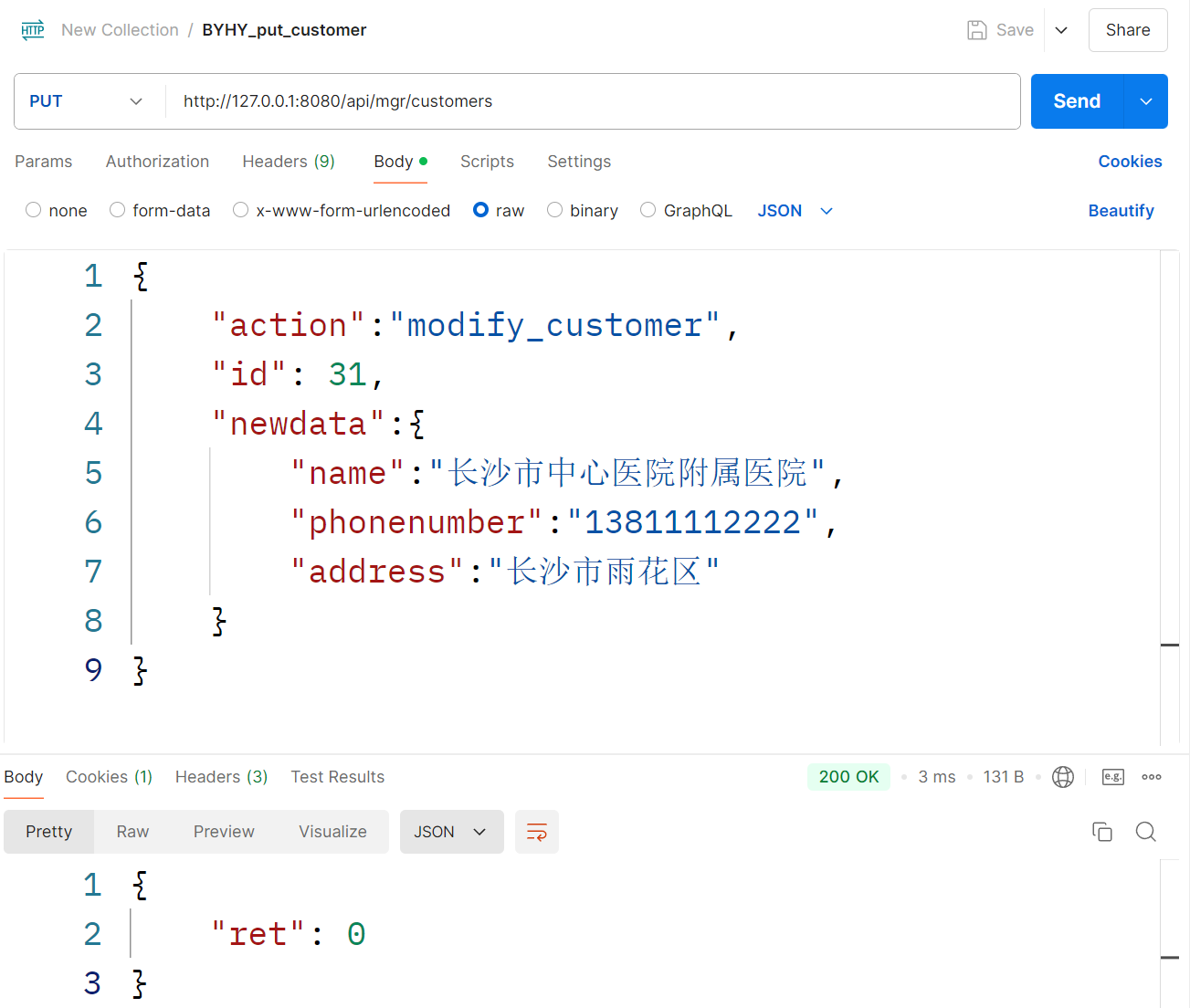The image size is (1190, 1008).
Task: Search the response with magnifier icon
Action: click(x=1146, y=832)
